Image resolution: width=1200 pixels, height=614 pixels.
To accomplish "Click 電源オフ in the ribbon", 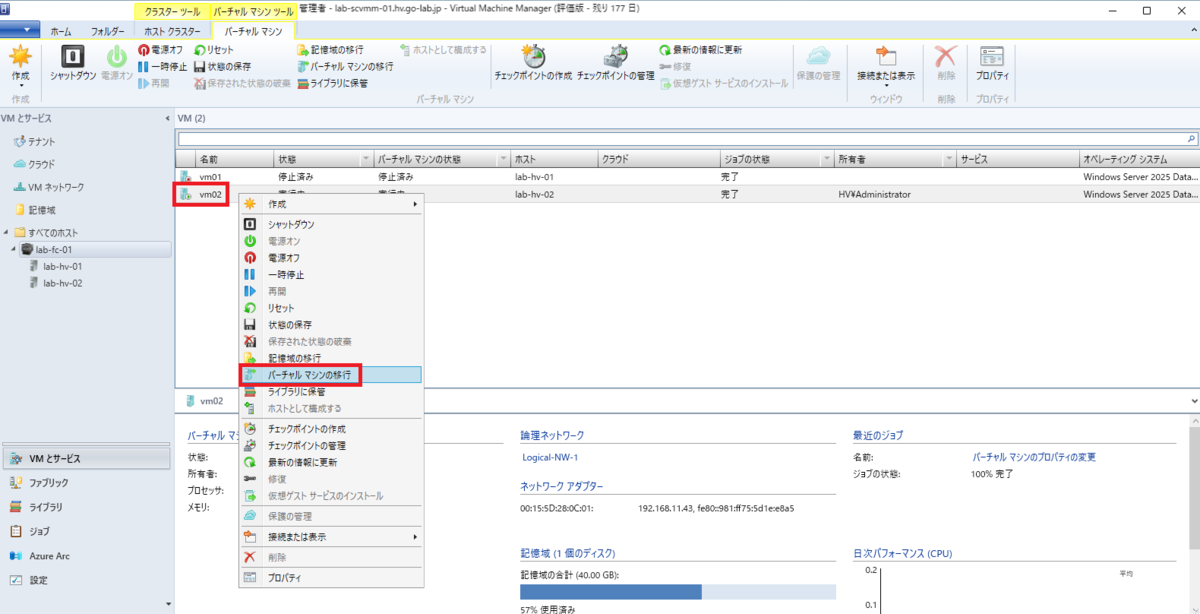I will [162, 49].
